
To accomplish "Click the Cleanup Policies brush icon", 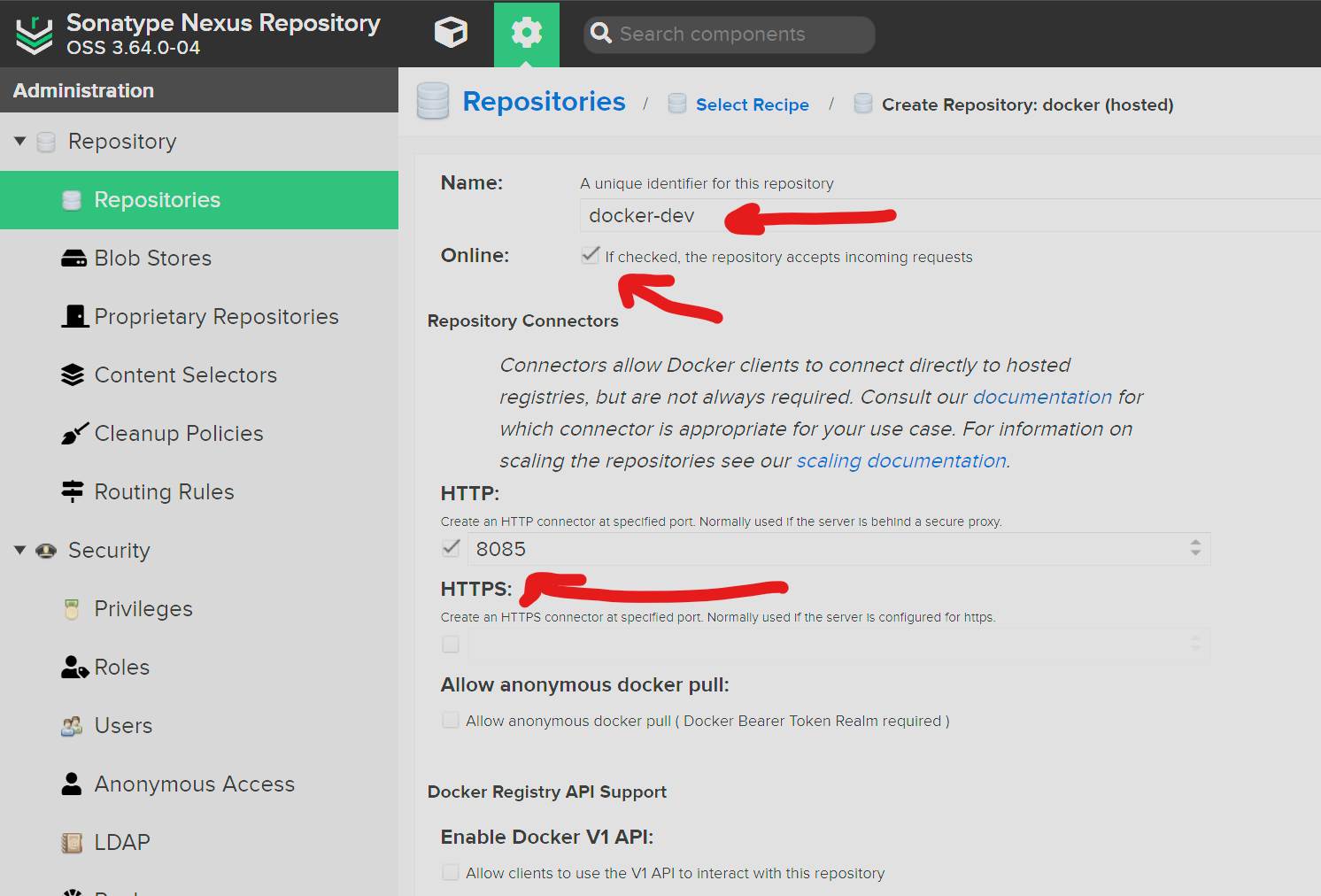I will 74,433.
